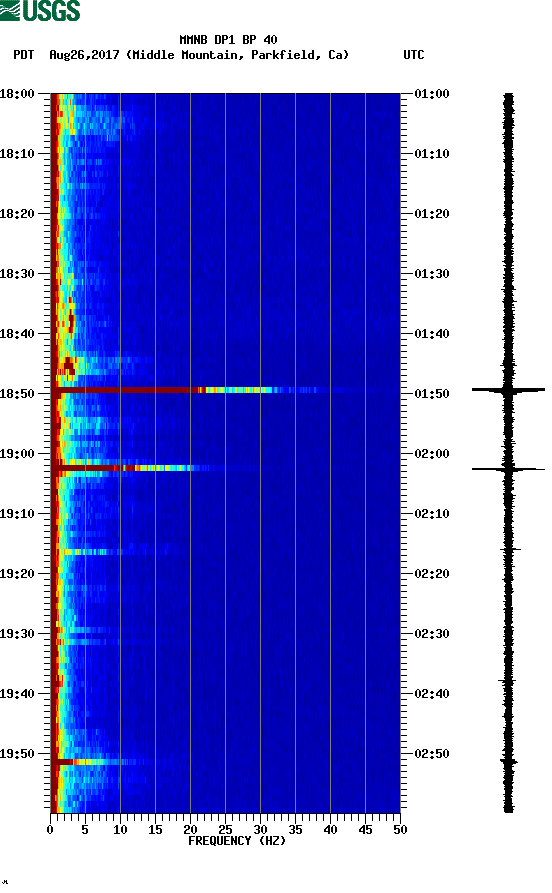
Task: Click the '20' frequency axis tick label
Action: 190,830
